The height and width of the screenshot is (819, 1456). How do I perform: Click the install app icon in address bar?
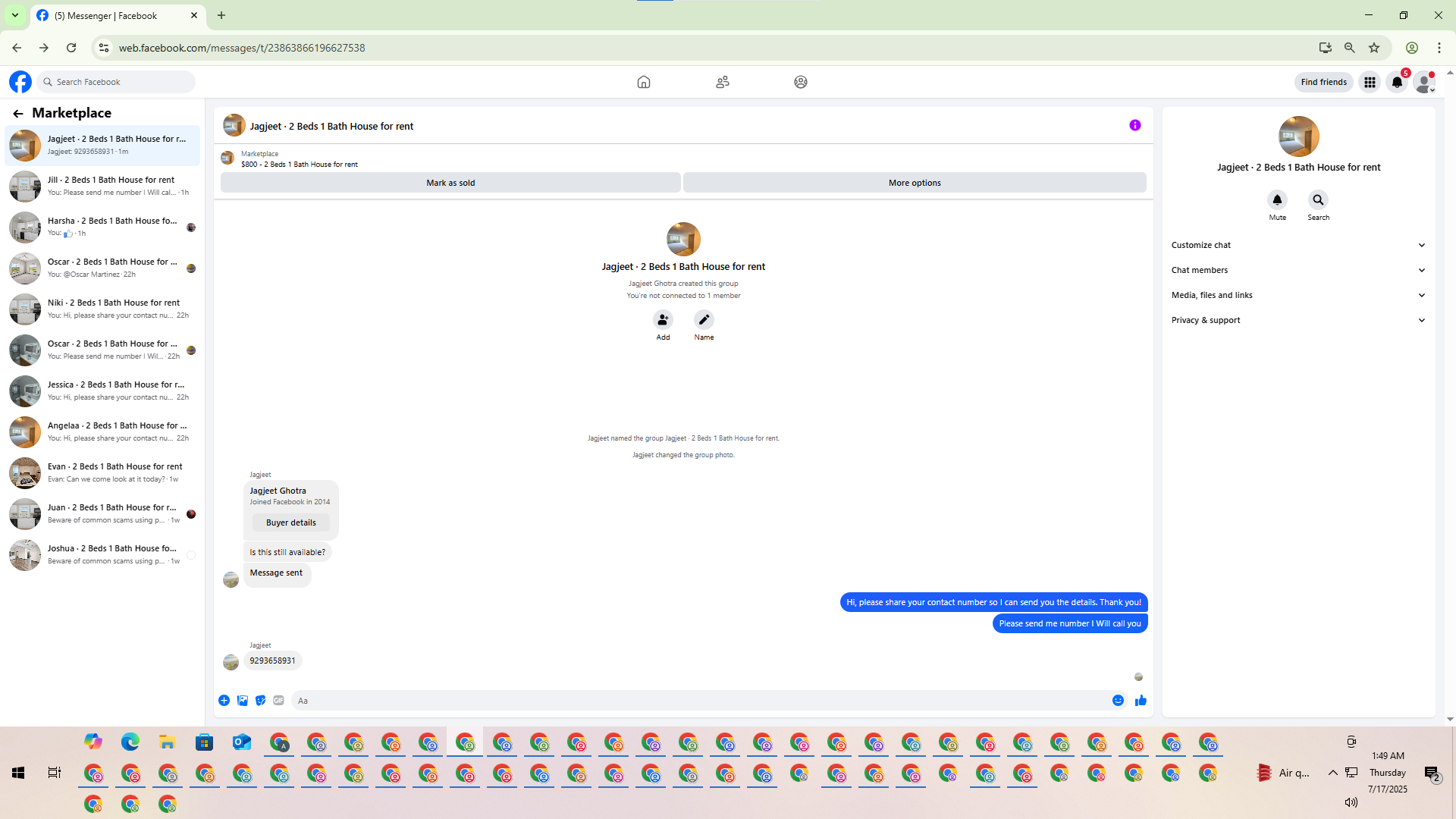coord(1326,48)
